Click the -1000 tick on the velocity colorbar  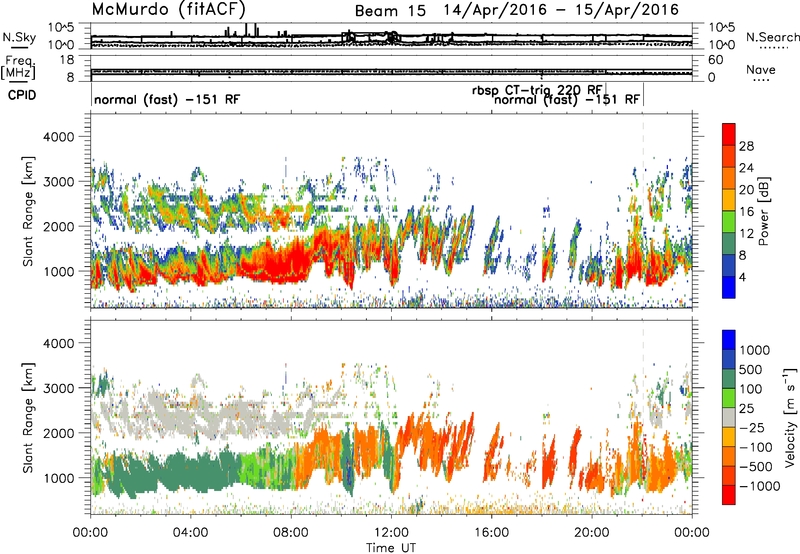760,486
